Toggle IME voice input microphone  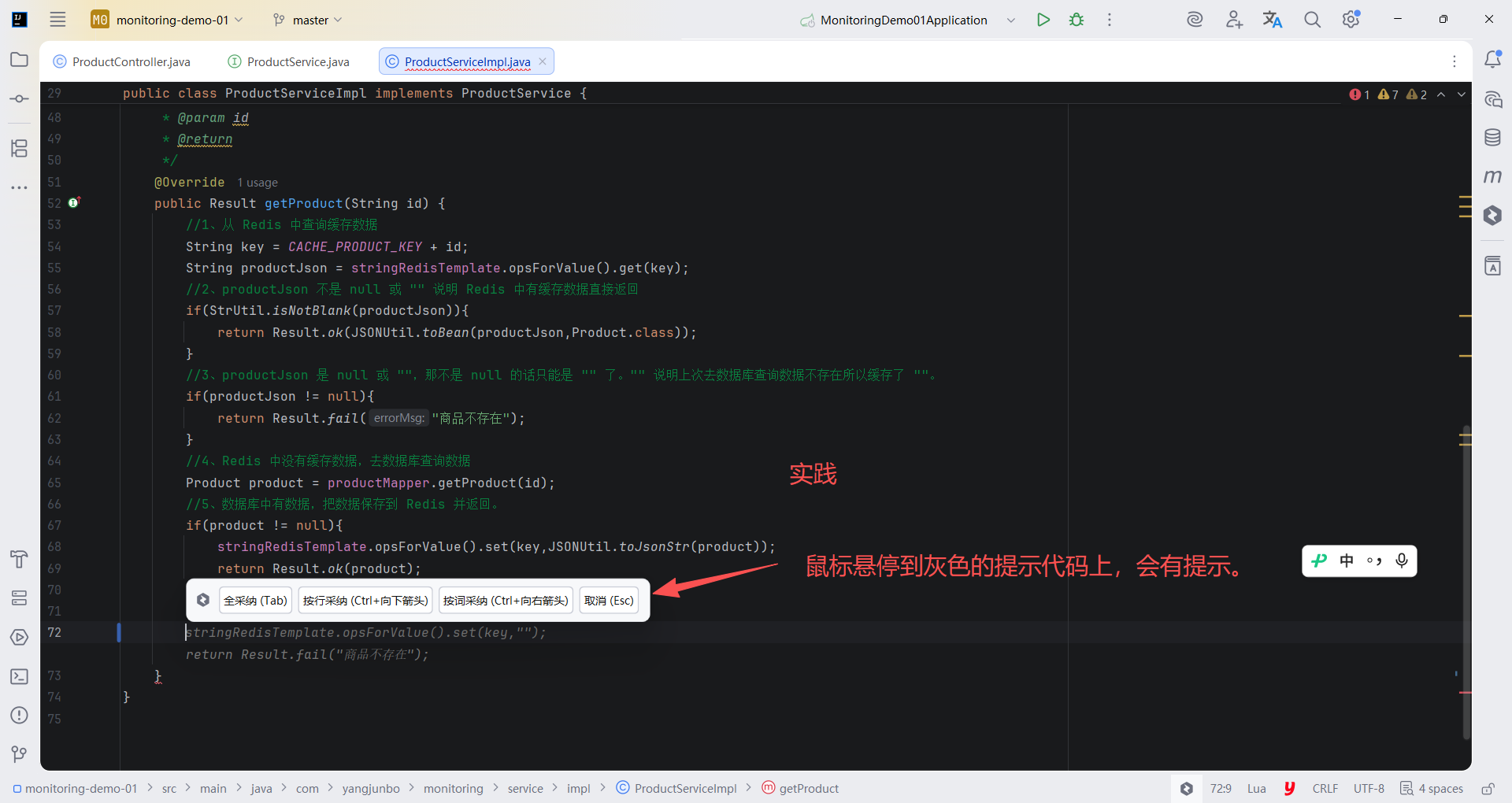pos(1402,561)
